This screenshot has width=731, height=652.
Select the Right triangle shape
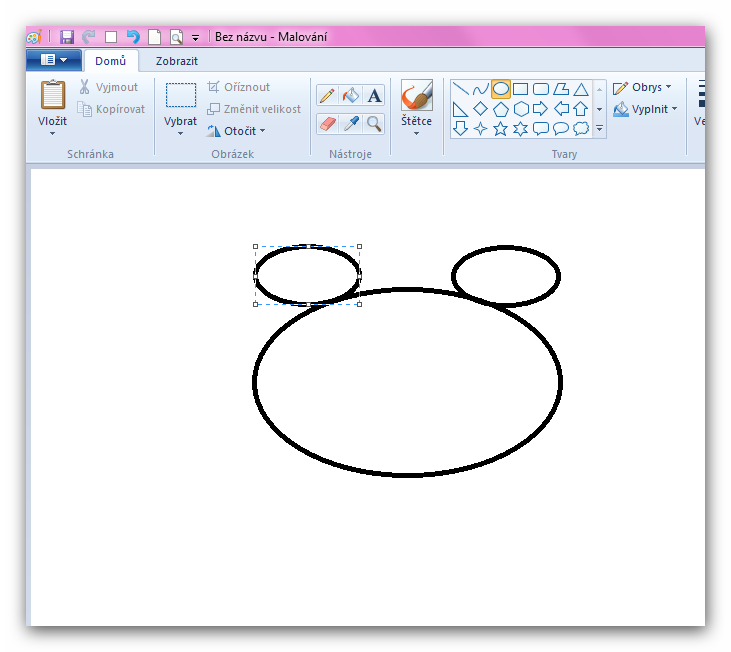(x=460, y=110)
